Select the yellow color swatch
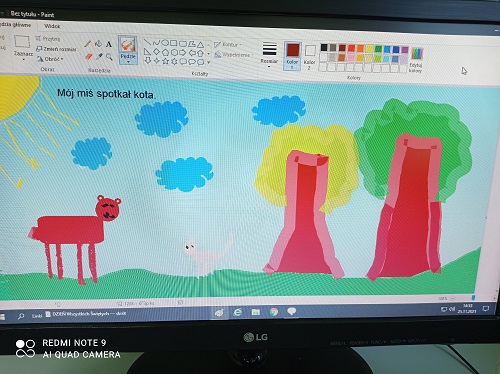Viewport: 500px width, 374px height. [x=369, y=49]
